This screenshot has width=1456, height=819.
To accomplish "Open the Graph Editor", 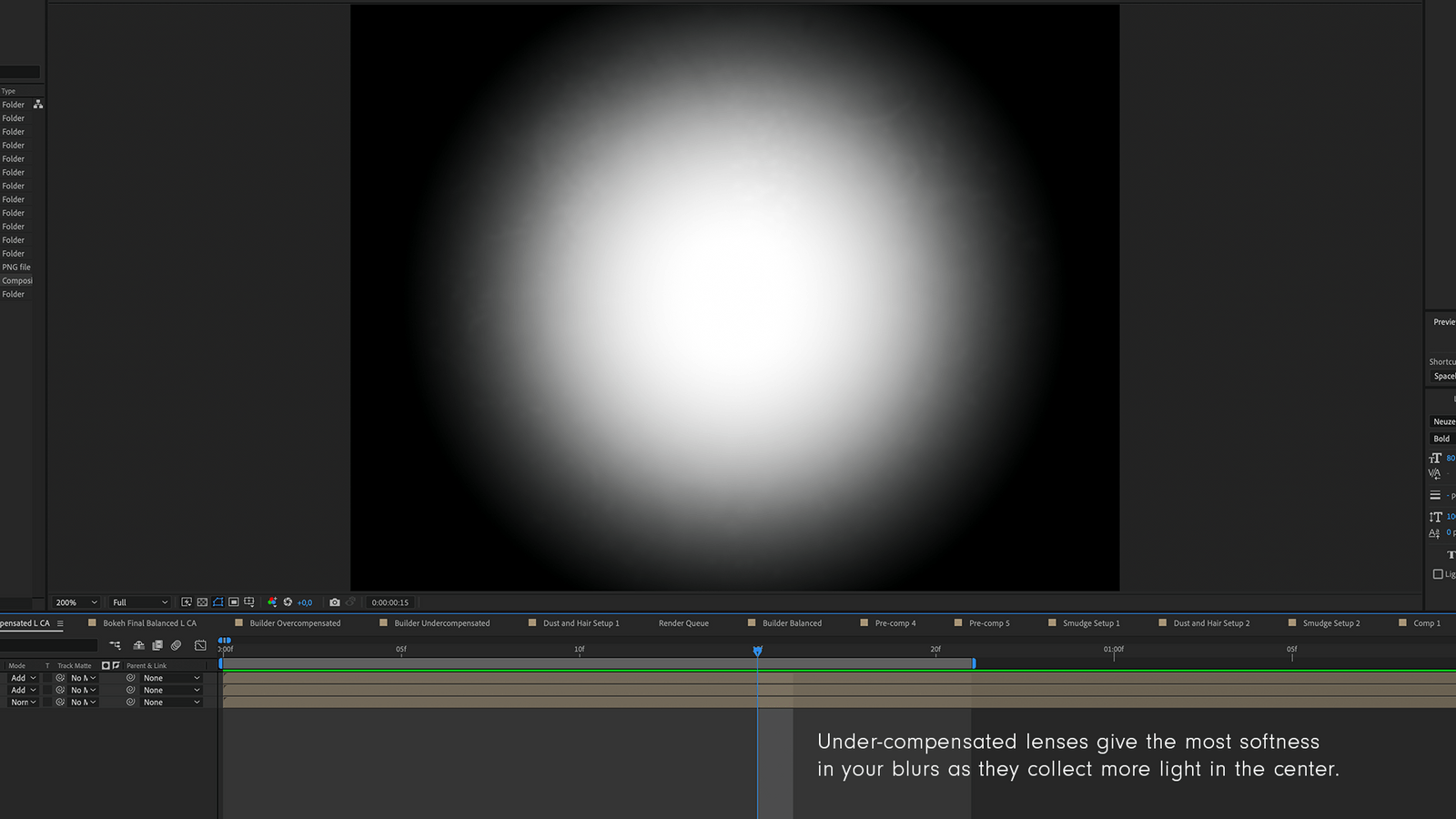I will [200, 645].
